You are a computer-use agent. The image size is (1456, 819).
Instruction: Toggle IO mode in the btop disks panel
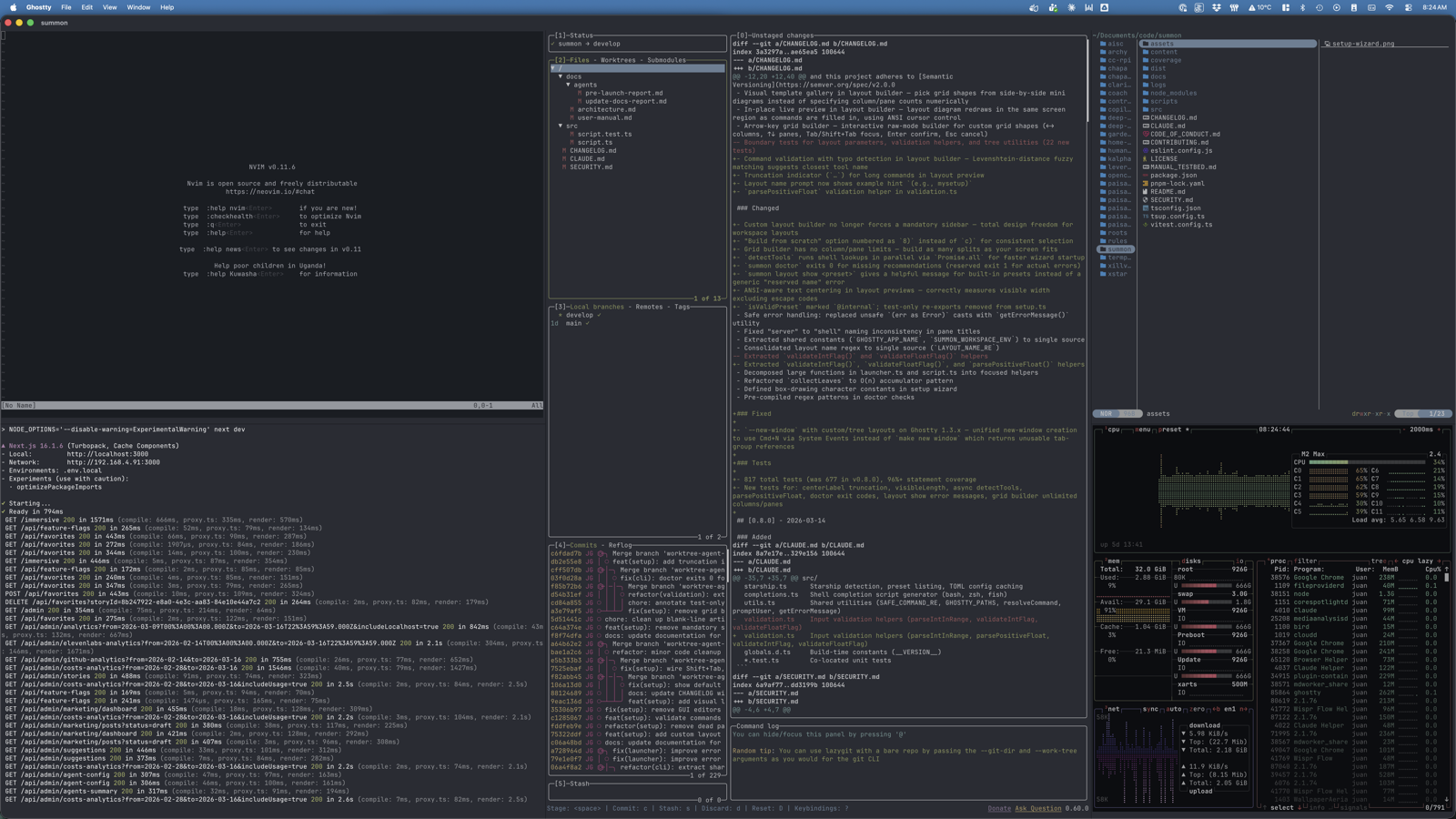point(1239,561)
